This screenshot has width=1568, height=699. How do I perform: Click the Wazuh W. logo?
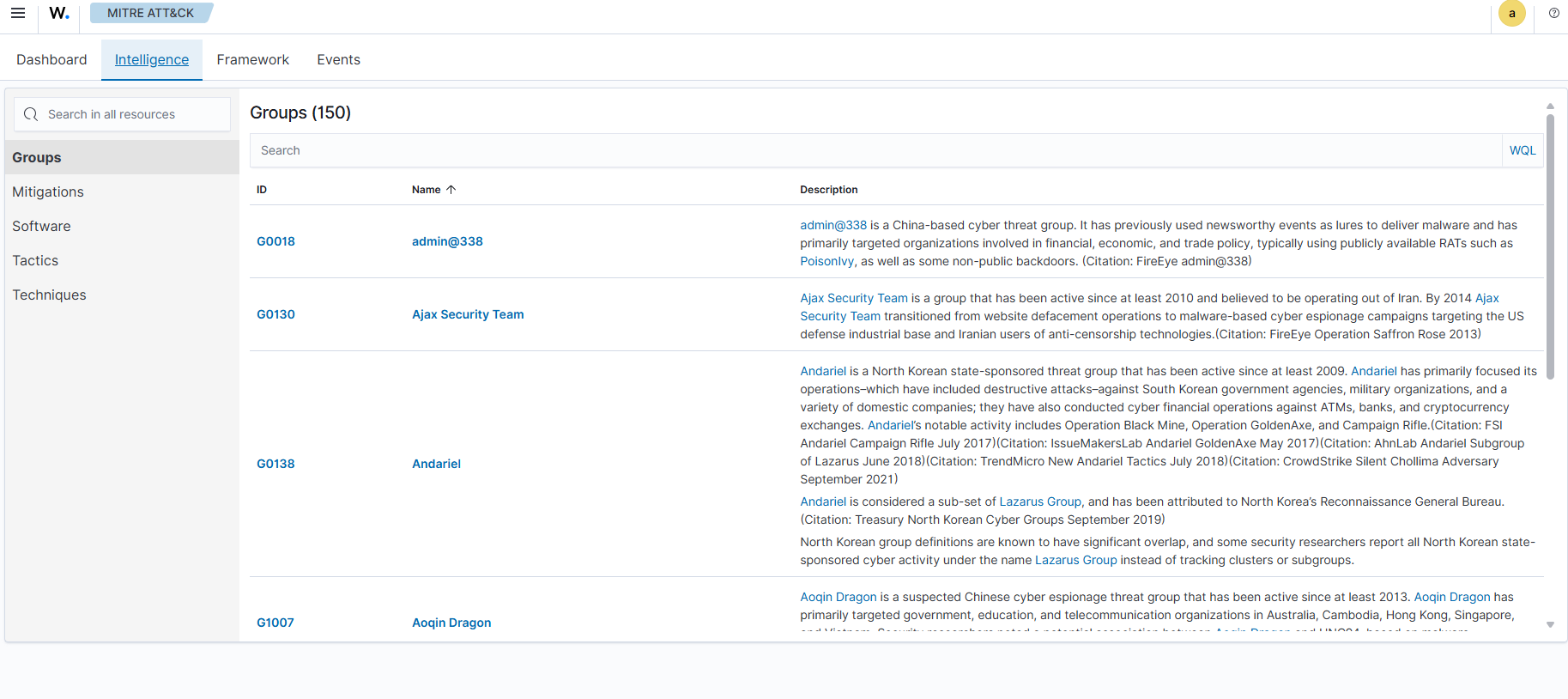point(58,13)
